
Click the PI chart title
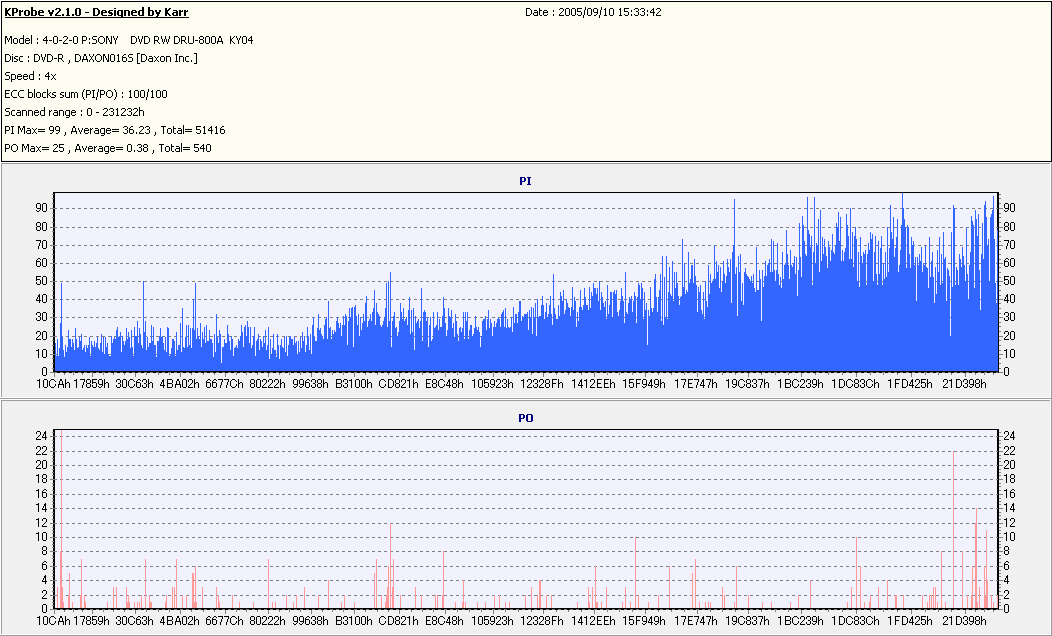coord(525,181)
